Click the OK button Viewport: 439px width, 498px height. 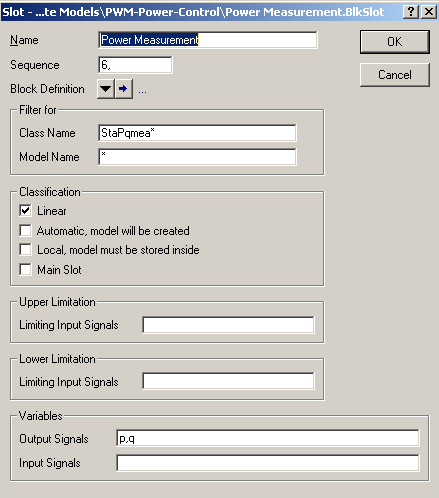(x=395, y=42)
